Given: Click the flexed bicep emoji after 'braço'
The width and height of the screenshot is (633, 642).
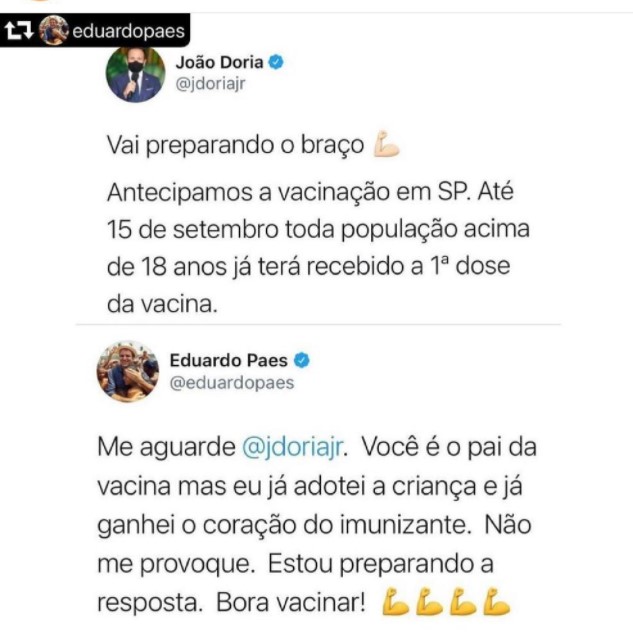Looking at the screenshot, I should click(x=386, y=144).
